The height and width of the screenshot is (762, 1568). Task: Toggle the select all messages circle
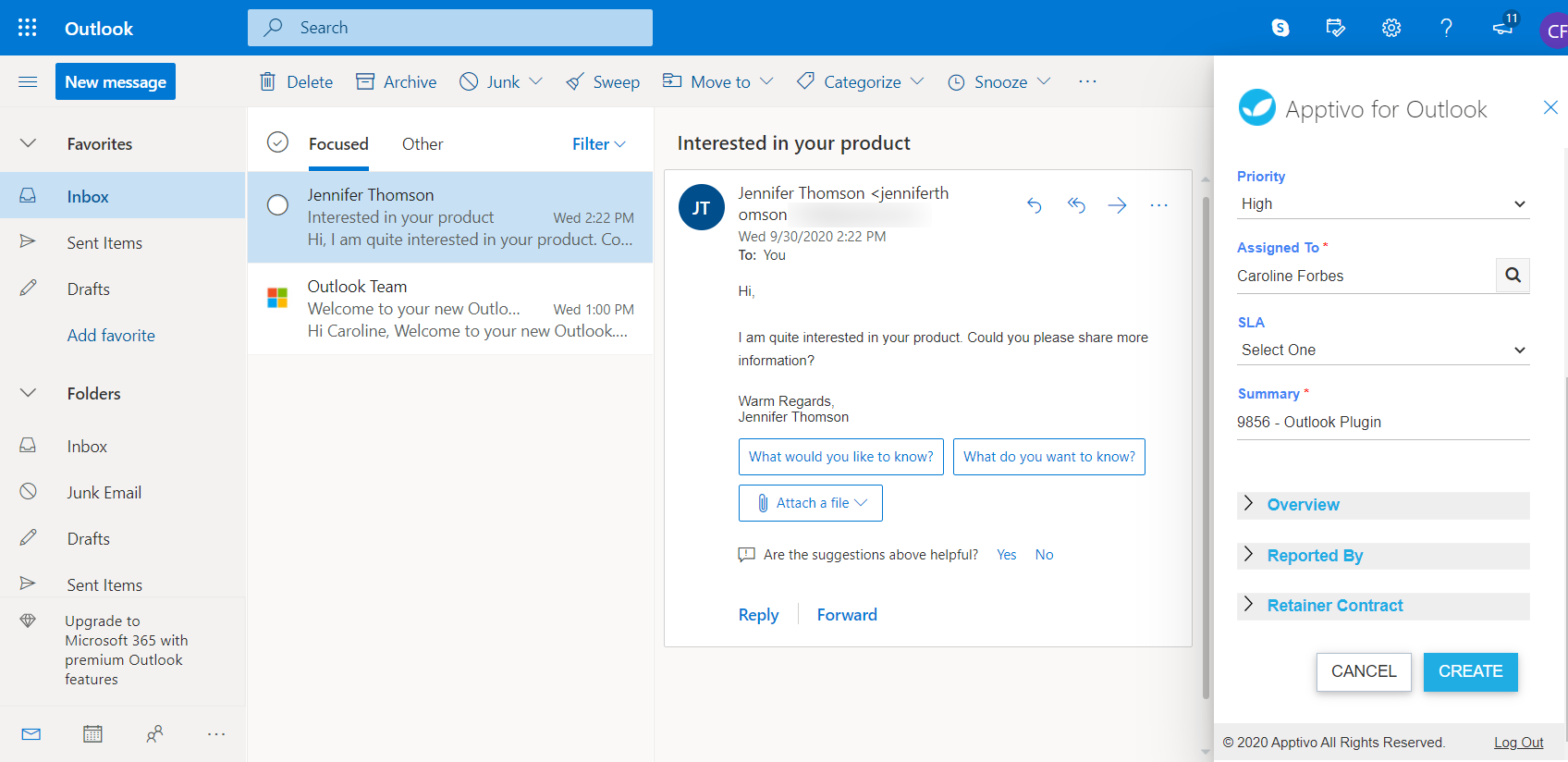tap(277, 142)
